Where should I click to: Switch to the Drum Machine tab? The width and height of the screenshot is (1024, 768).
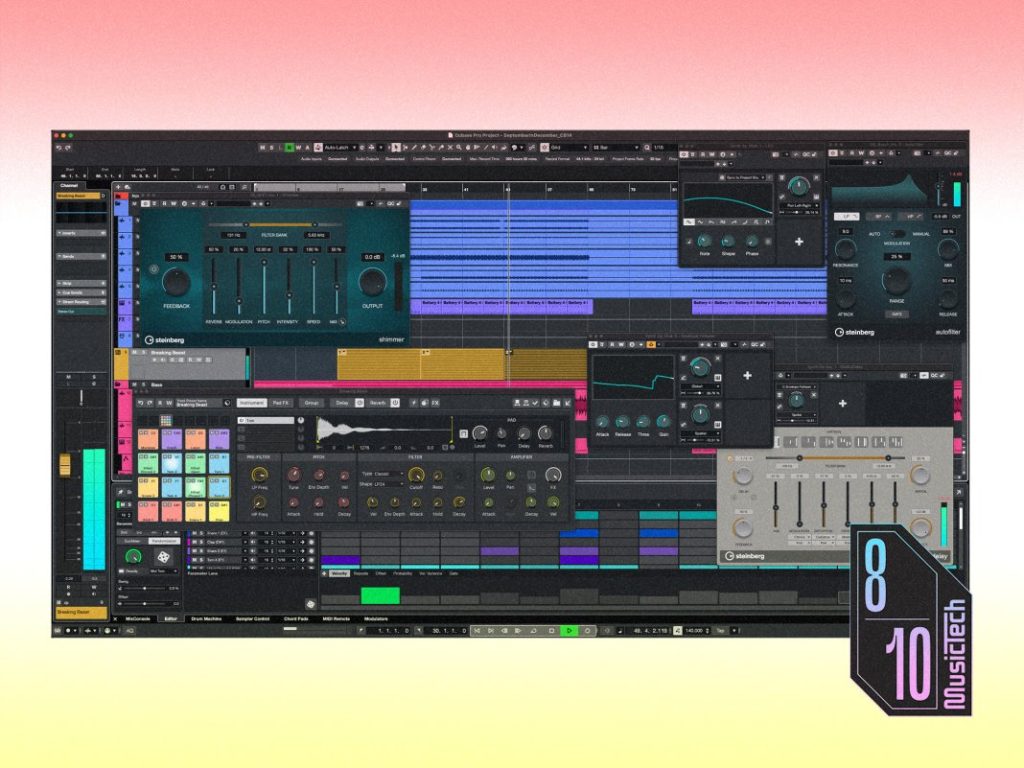(206, 618)
